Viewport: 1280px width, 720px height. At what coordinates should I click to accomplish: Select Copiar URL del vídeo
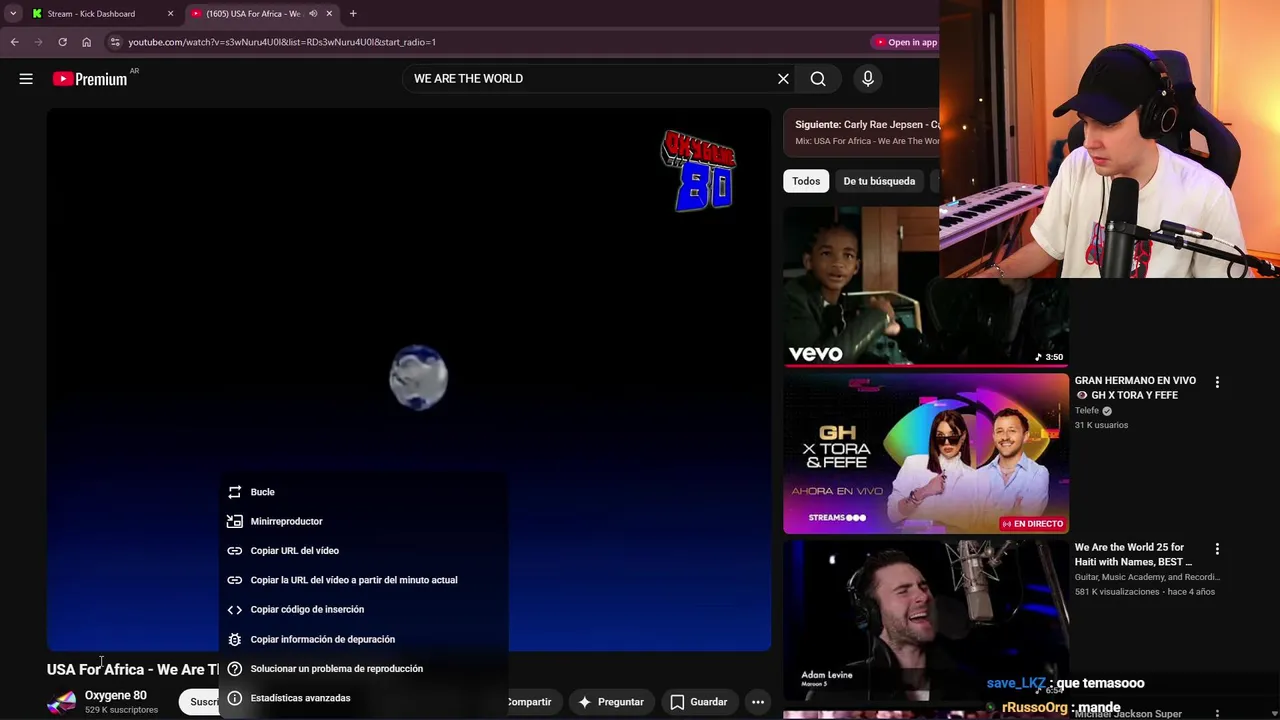(364, 551)
